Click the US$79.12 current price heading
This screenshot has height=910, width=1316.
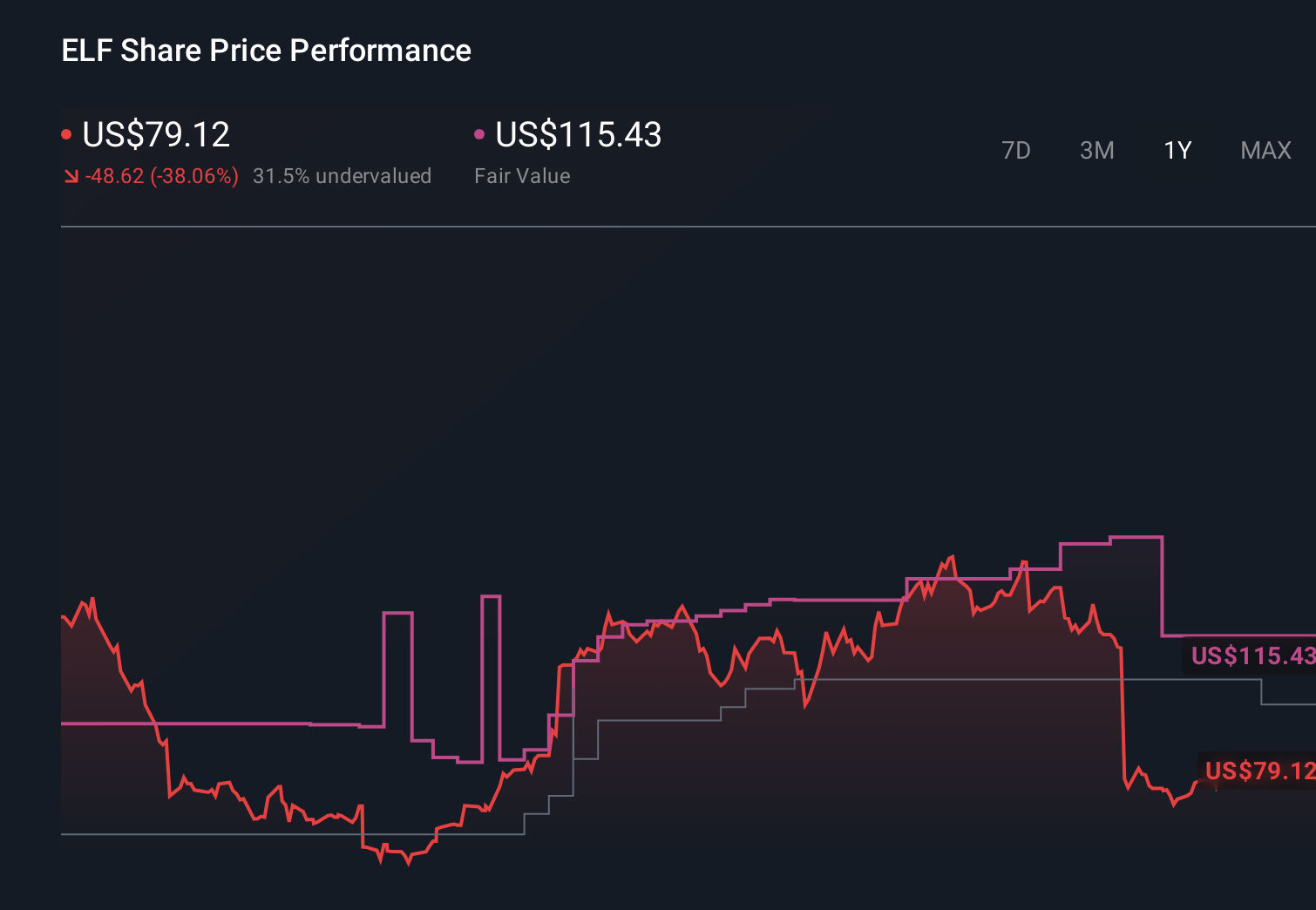click(155, 135)
